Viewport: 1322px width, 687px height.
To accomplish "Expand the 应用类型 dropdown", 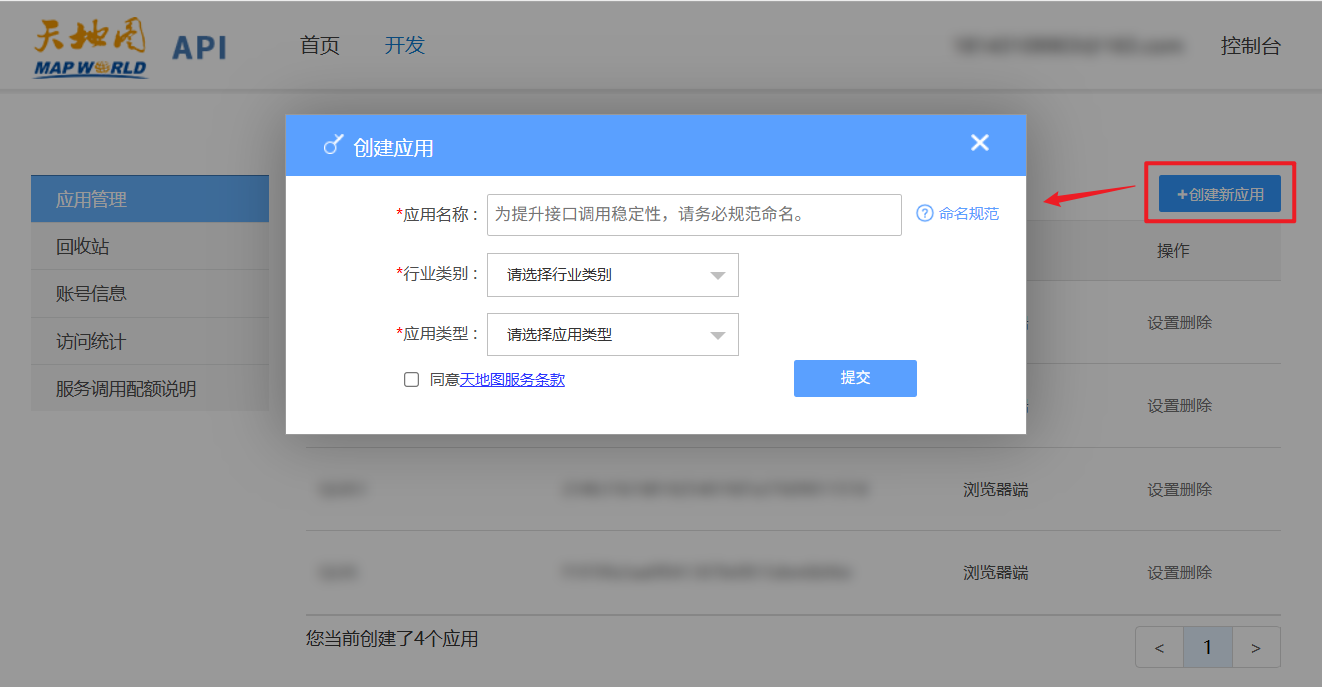I will (612, 335).
